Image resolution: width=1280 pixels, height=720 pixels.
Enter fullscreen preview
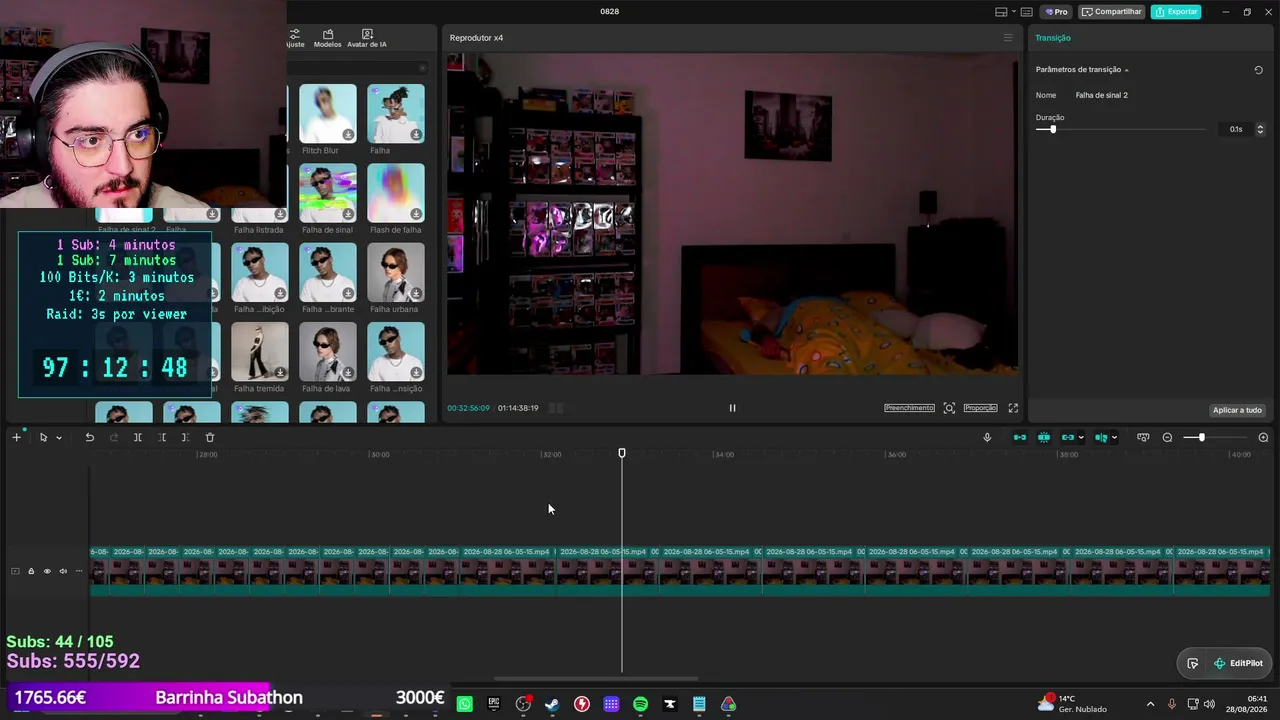tap(1013, 408)
